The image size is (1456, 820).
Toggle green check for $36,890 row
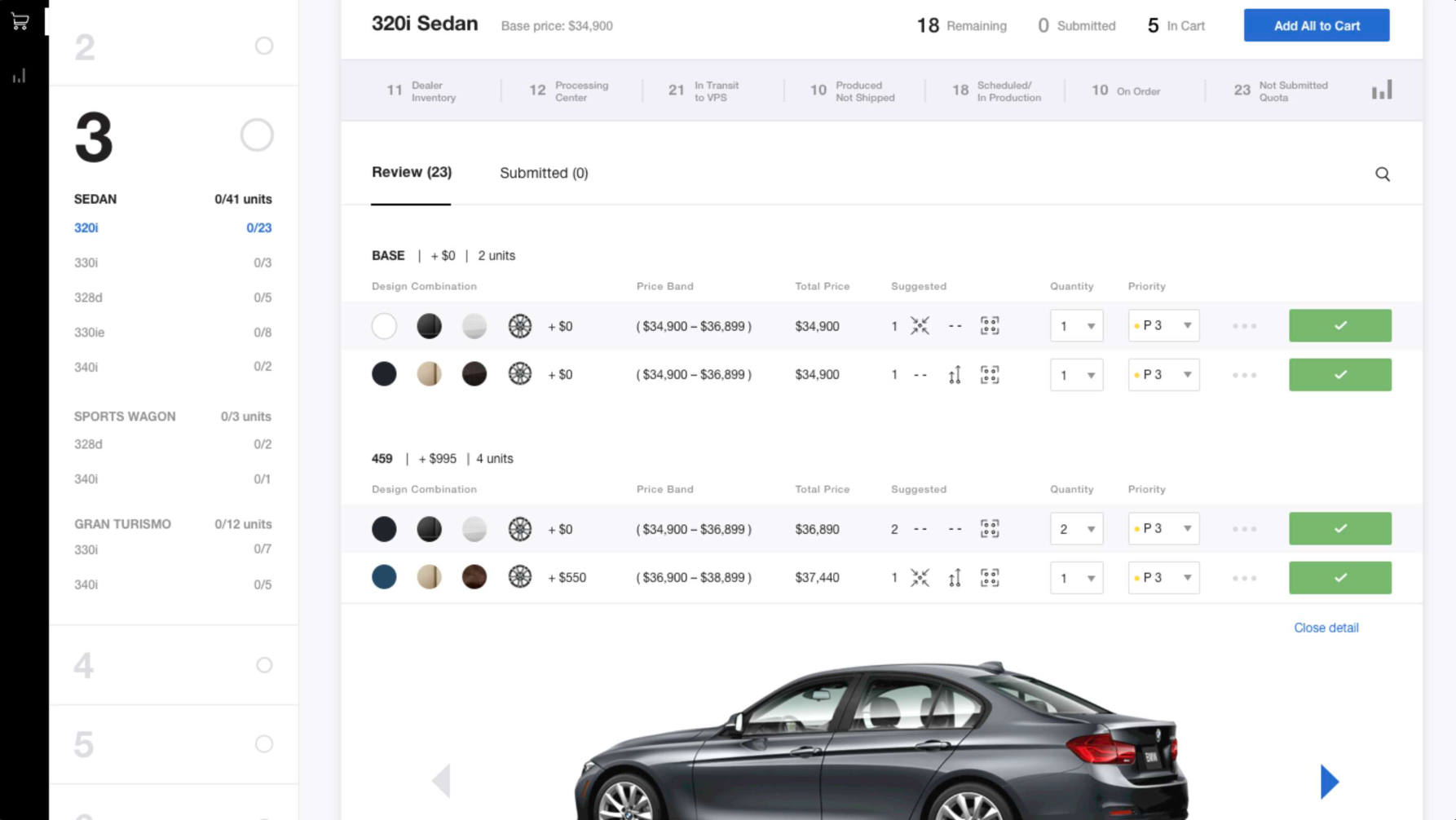click(x=1339, y=528)
